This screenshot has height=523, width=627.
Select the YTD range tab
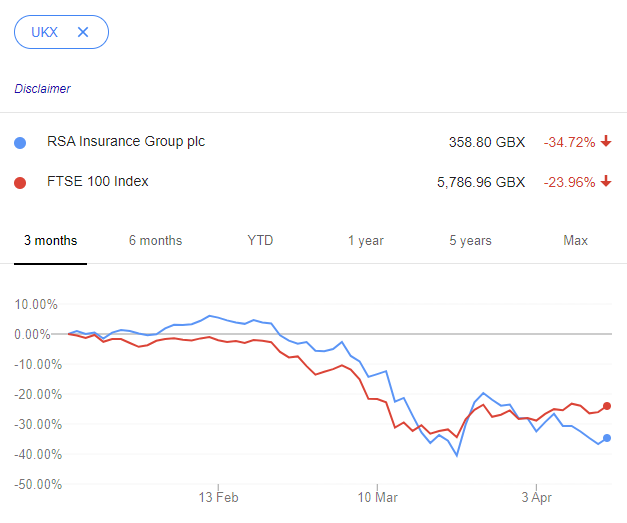pos(260,240)
